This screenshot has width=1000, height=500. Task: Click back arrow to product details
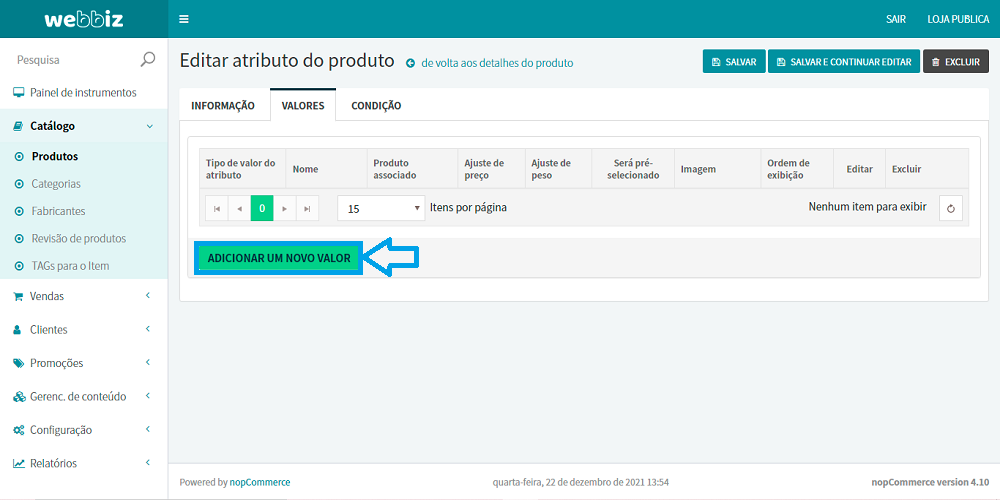[x=410, y=63]
